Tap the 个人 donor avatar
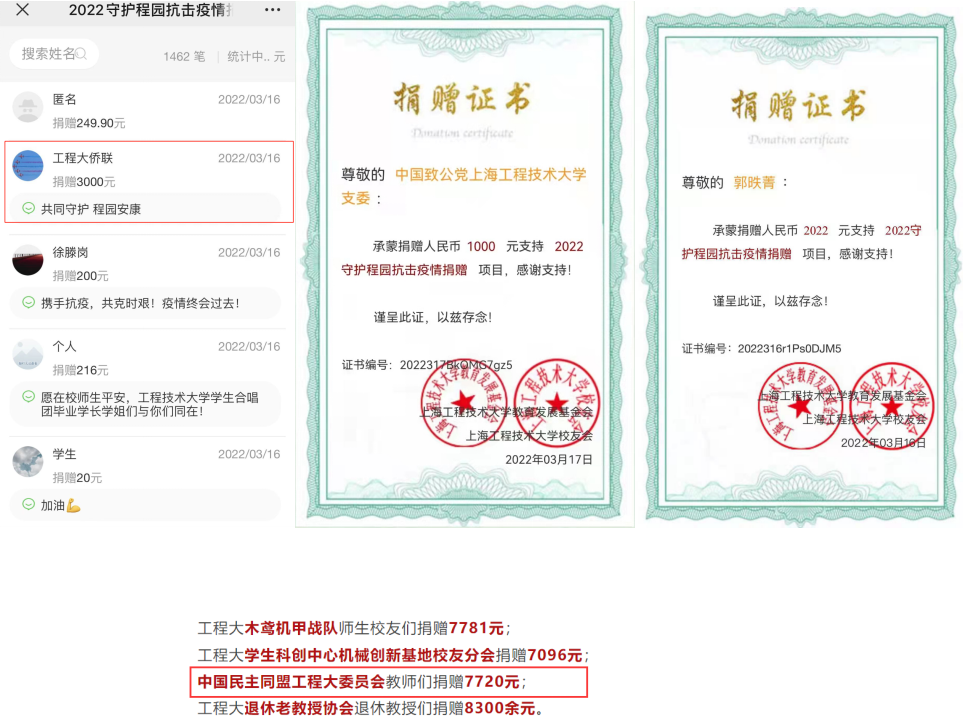 point(28,354)
